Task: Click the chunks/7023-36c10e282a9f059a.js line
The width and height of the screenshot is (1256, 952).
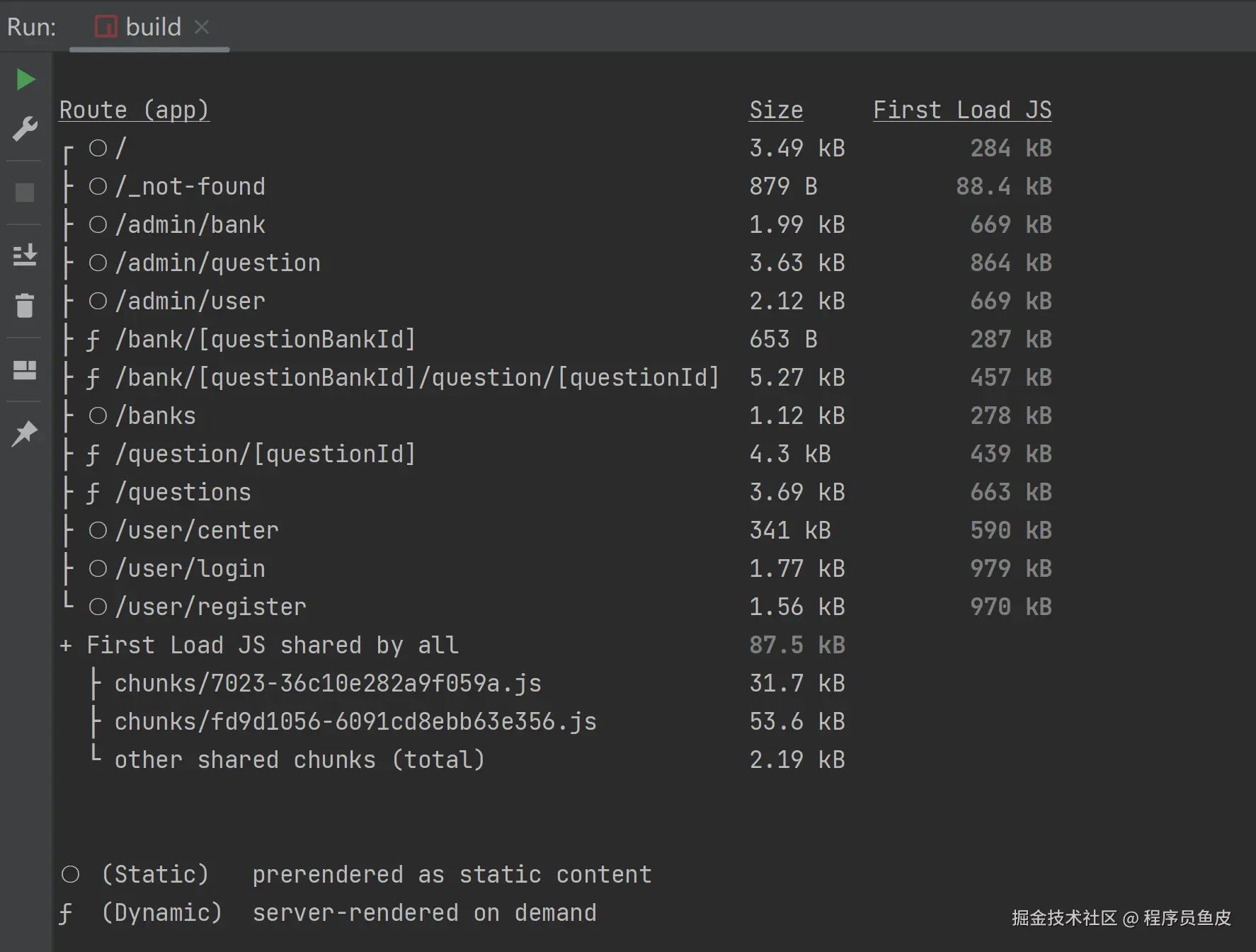Action: [328, 684]
